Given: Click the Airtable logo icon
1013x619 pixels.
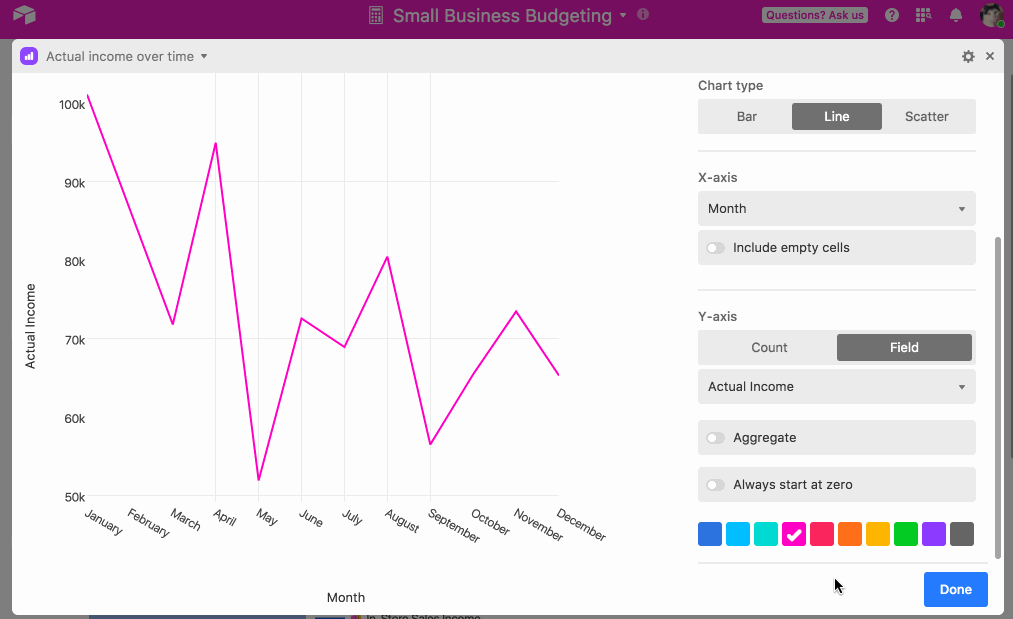Looking at the screenshot, I should pos(24,14).
